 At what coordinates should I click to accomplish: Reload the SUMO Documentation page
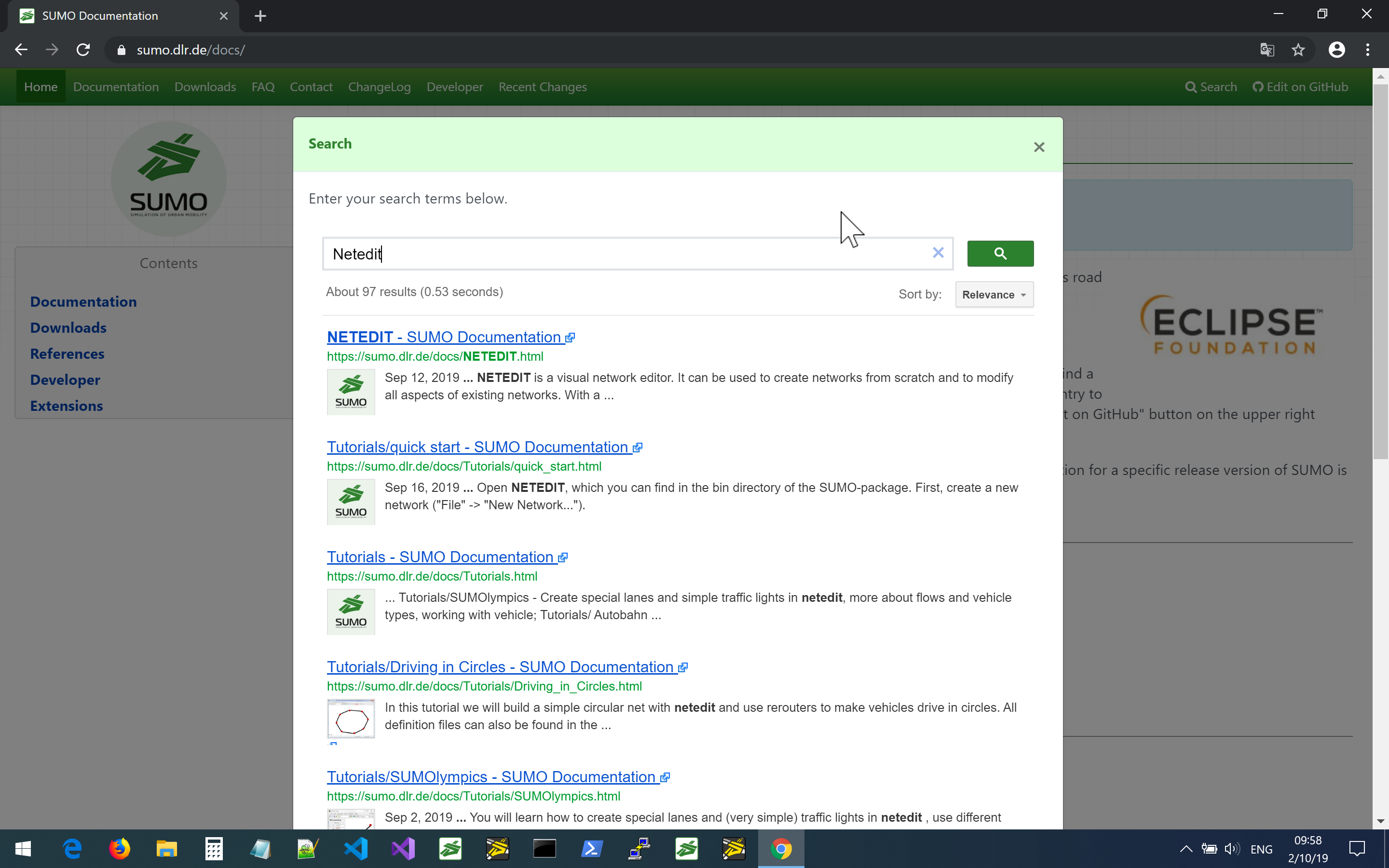[x=82, y=50]
